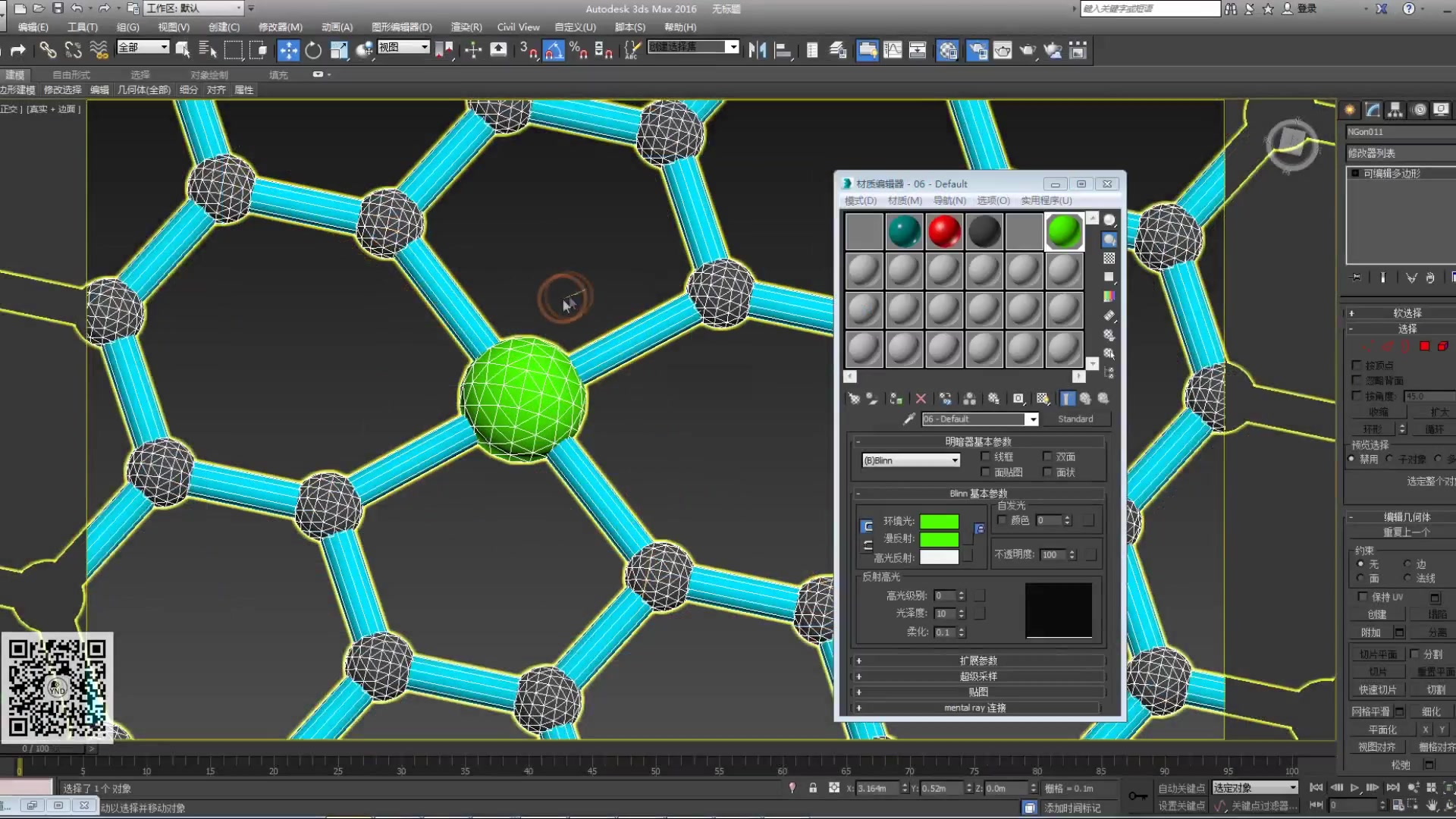Expand the 扩展参数 rollout

(977, 661)
